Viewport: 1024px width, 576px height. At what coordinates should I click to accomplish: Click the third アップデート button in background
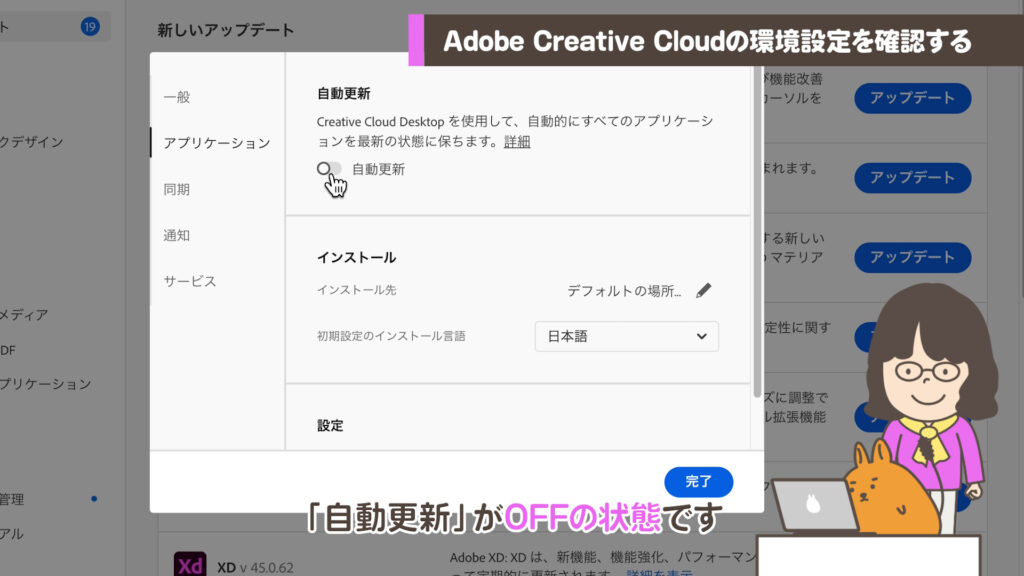pyautogui.click(x=912, y=257)
